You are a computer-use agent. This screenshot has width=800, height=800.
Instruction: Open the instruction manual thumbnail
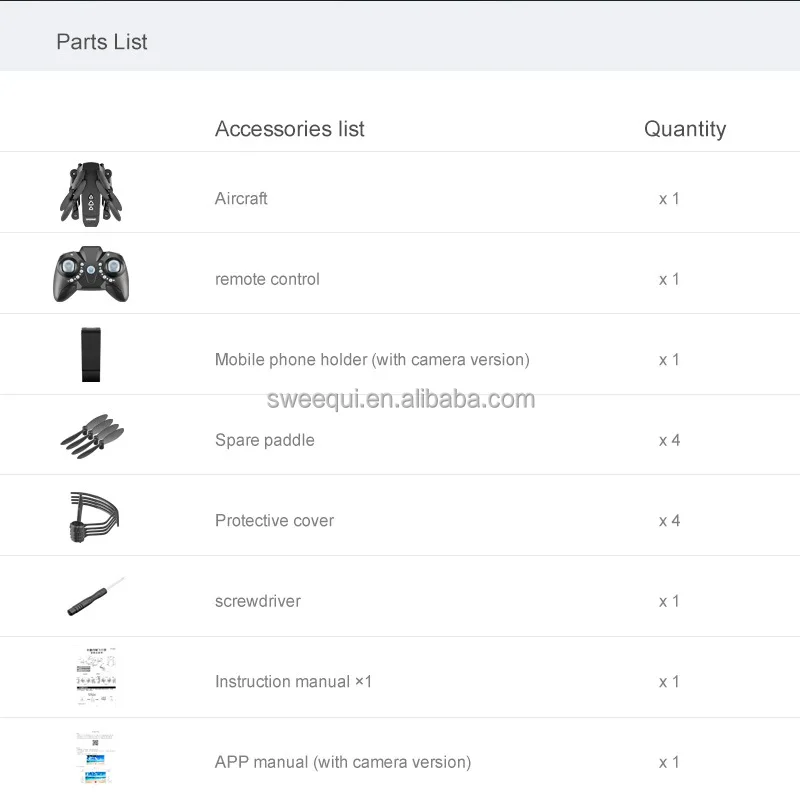pyautogui.click(x=96, y=678)
